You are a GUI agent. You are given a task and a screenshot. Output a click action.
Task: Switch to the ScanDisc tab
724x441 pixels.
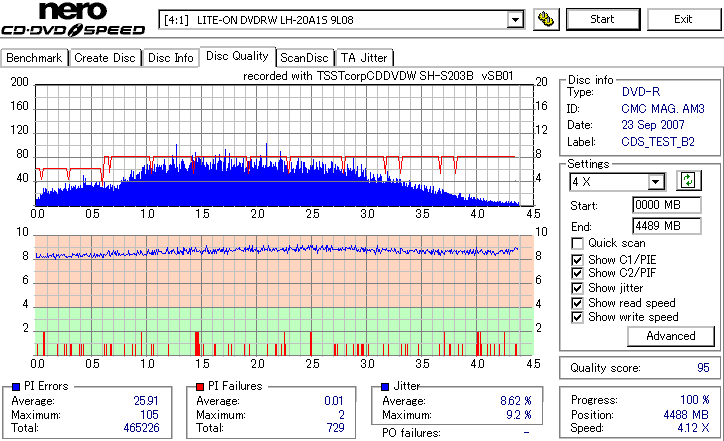click(x=305, y=58)
